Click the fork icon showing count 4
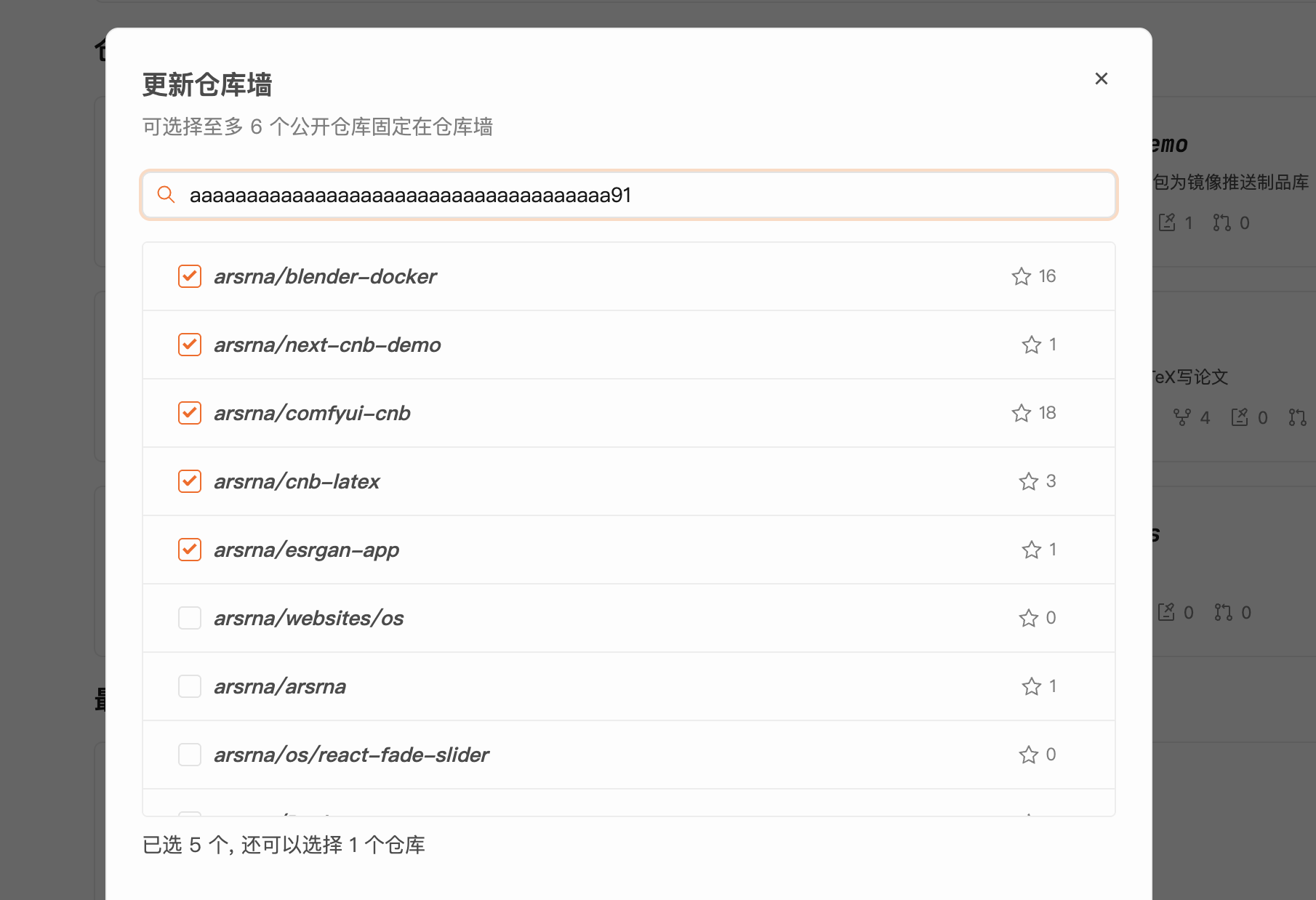The height and width of the screenshot is (900, 1316). [1184, 417]
